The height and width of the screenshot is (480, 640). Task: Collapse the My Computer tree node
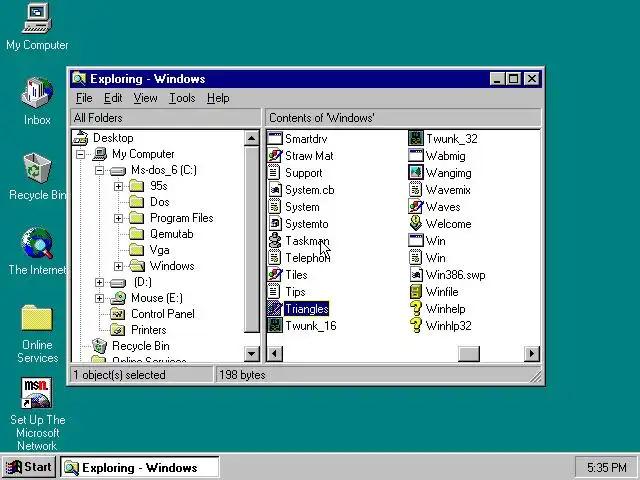pyautogui.click(x=80, y=154)
